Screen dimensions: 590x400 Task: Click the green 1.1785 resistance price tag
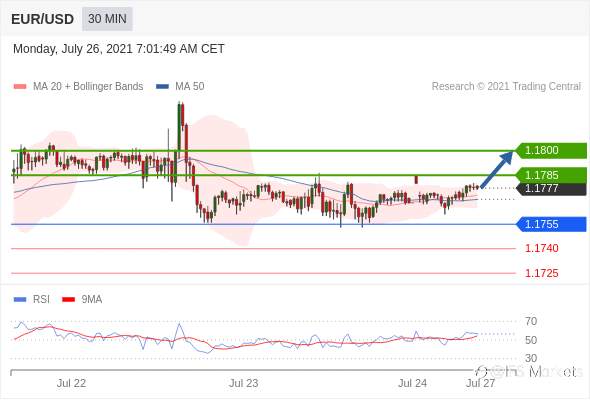coord(552,175)
